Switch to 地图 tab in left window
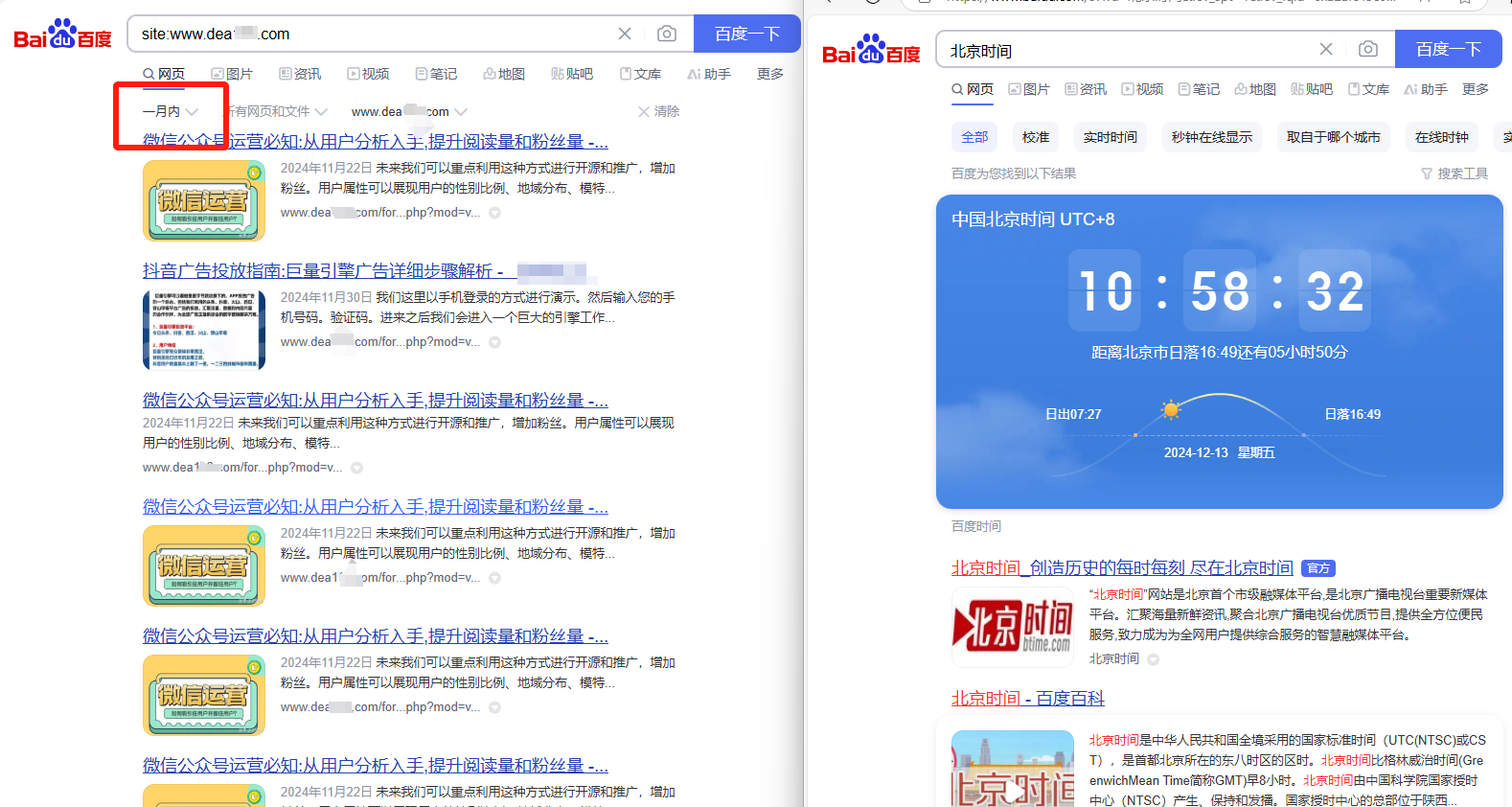The height and width of the screenshot is (807, 1512). coord(504,74)
